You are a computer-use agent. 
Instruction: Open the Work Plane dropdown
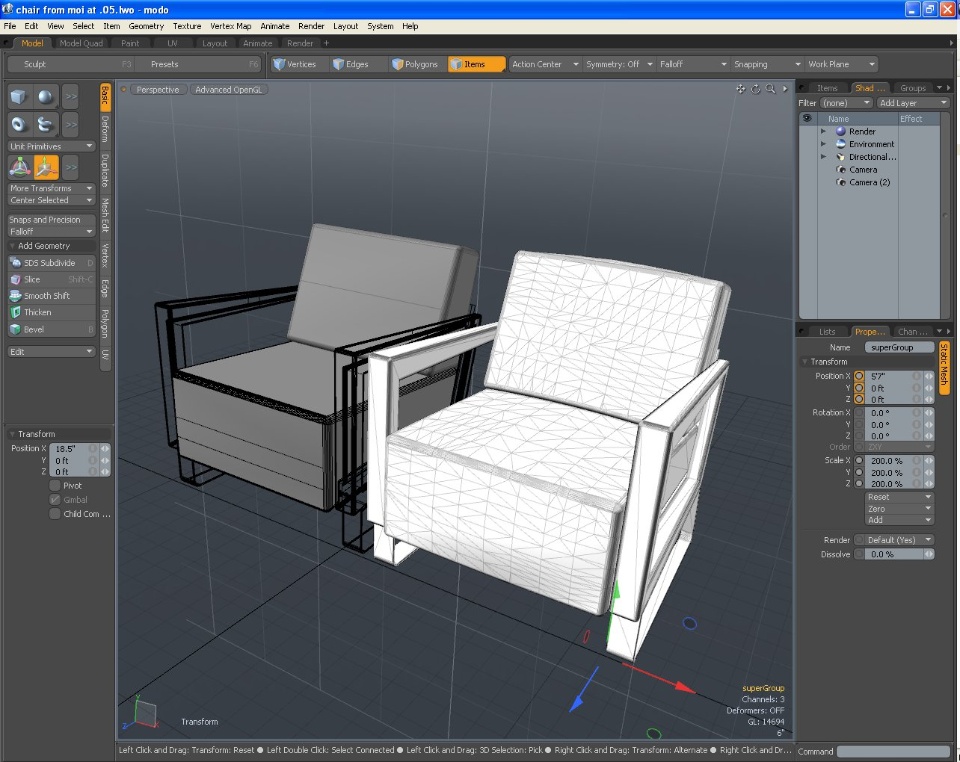pos(841,64)
